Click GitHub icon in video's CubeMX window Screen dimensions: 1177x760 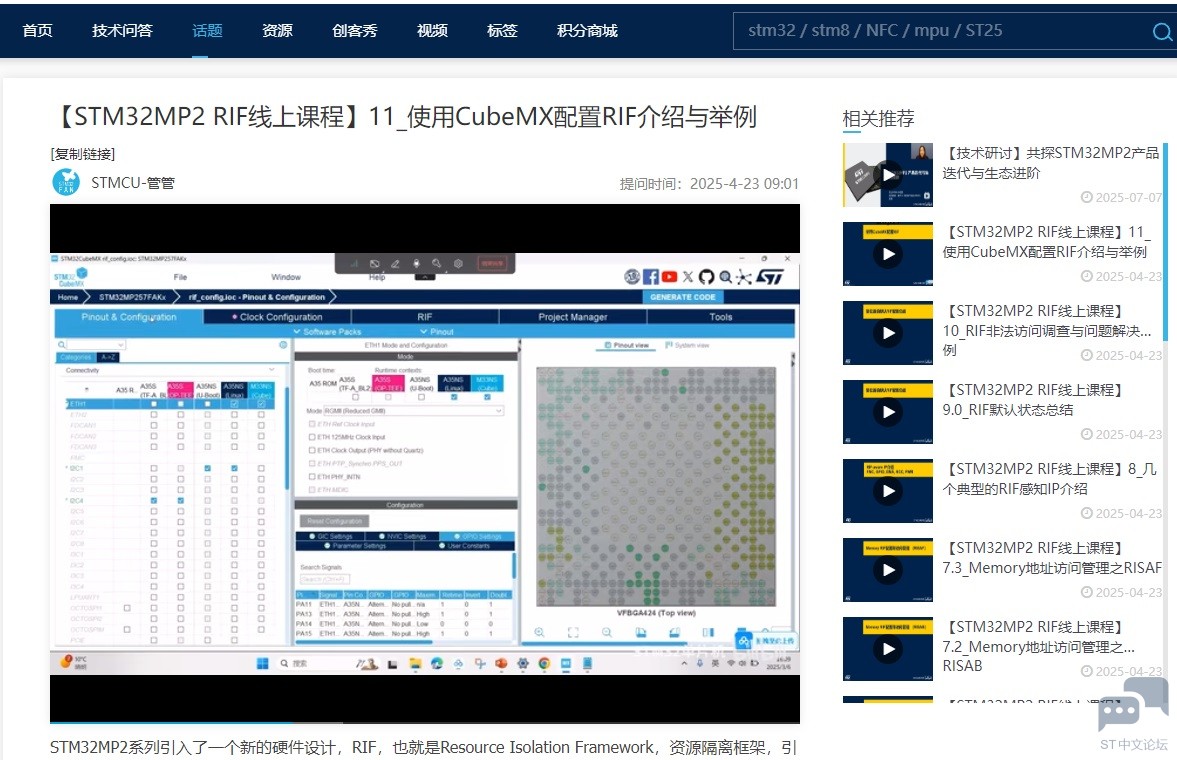tap(706, 277)
